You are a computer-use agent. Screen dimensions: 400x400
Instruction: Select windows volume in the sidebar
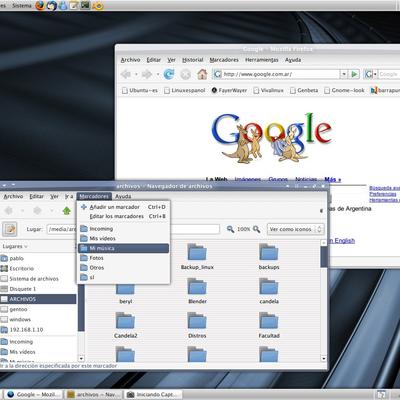16,319
